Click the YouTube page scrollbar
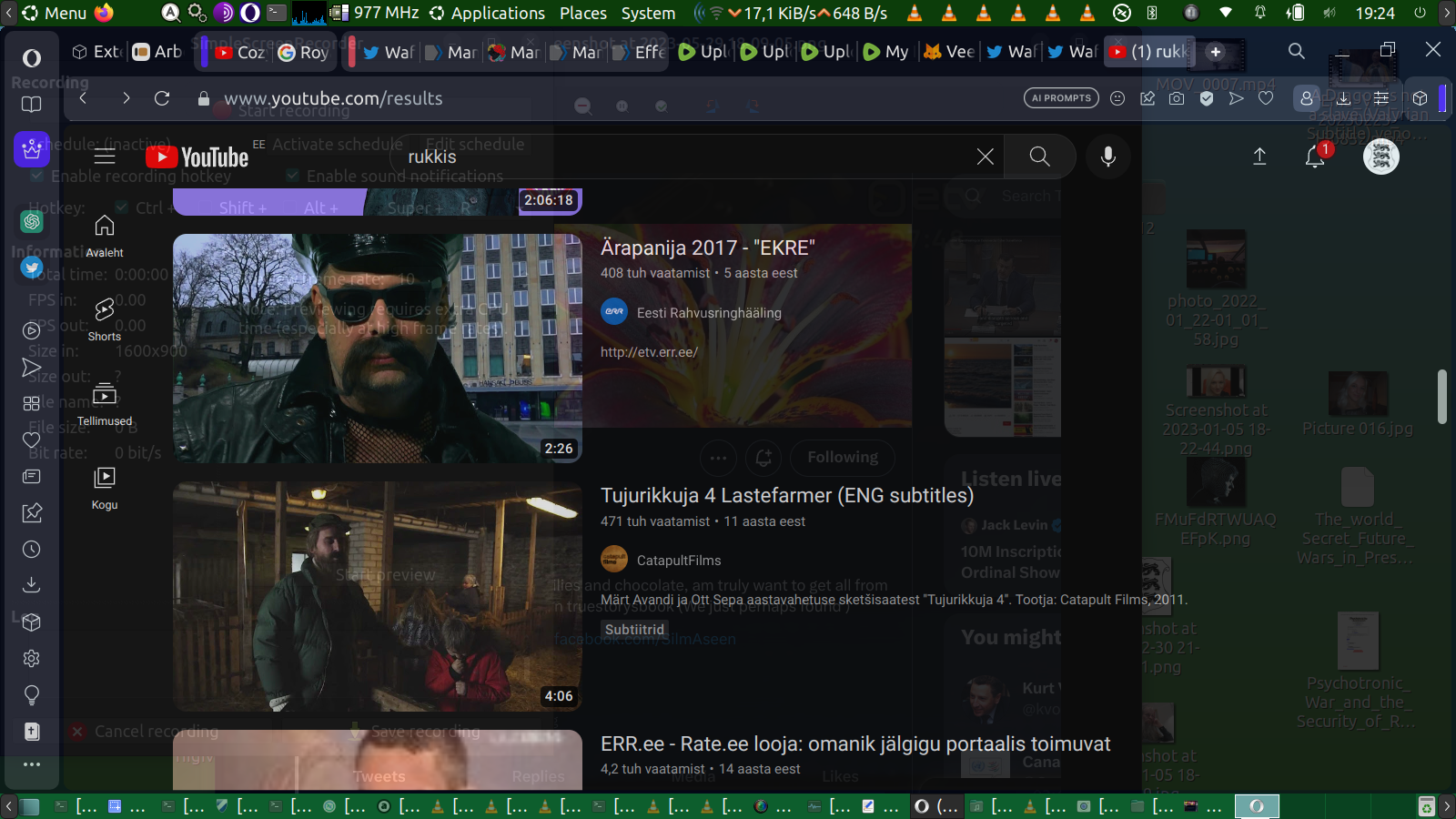Viewport: 1456px width, 819px height. (x=1441, y=396)
